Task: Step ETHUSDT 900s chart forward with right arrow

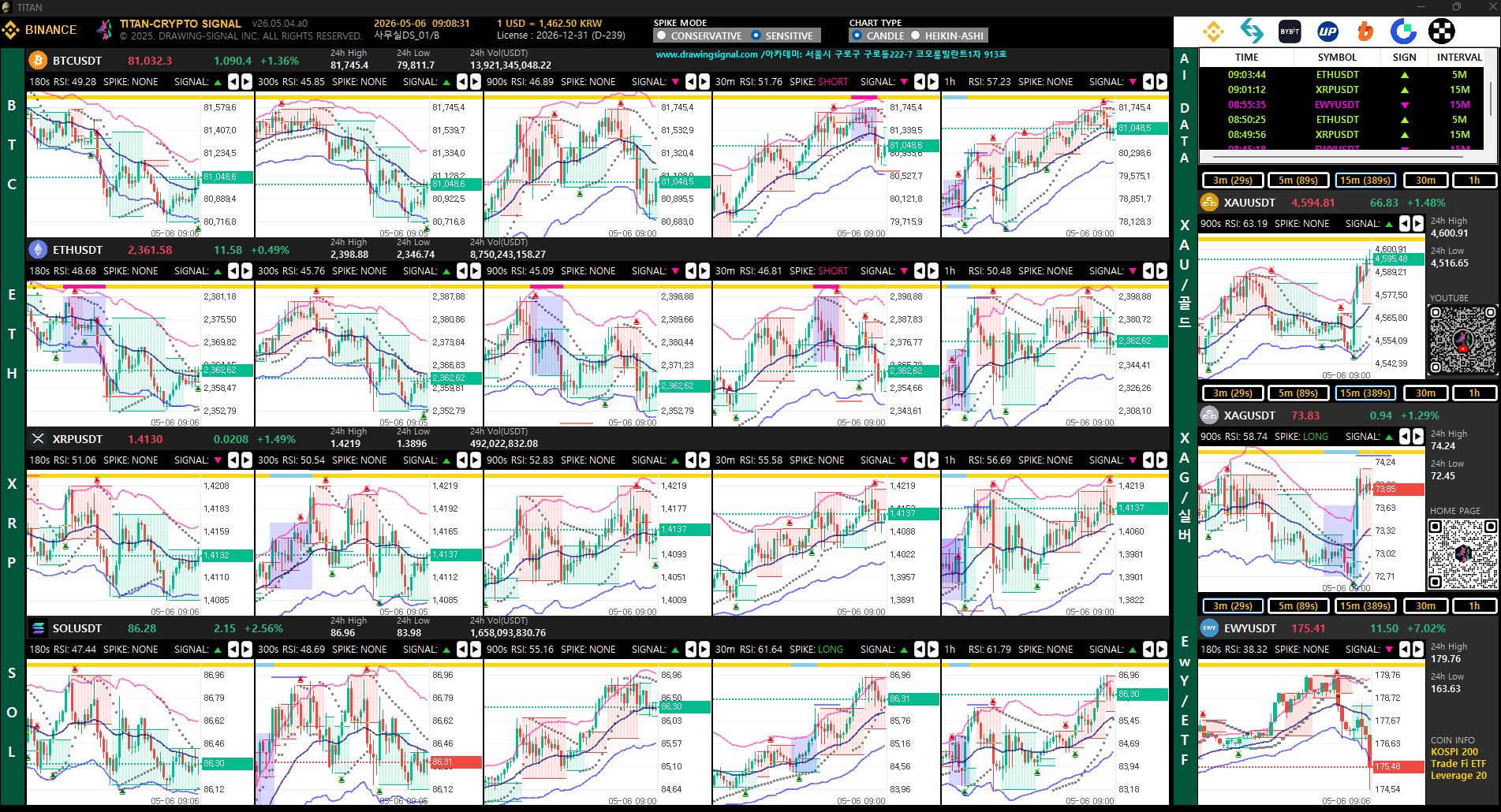Action: 704,270
